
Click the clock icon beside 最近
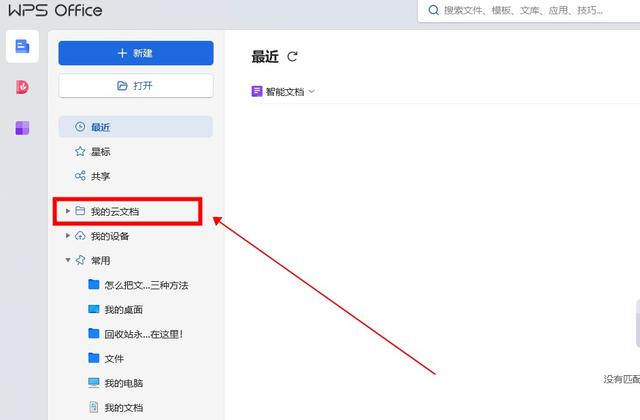click(80, 127)
